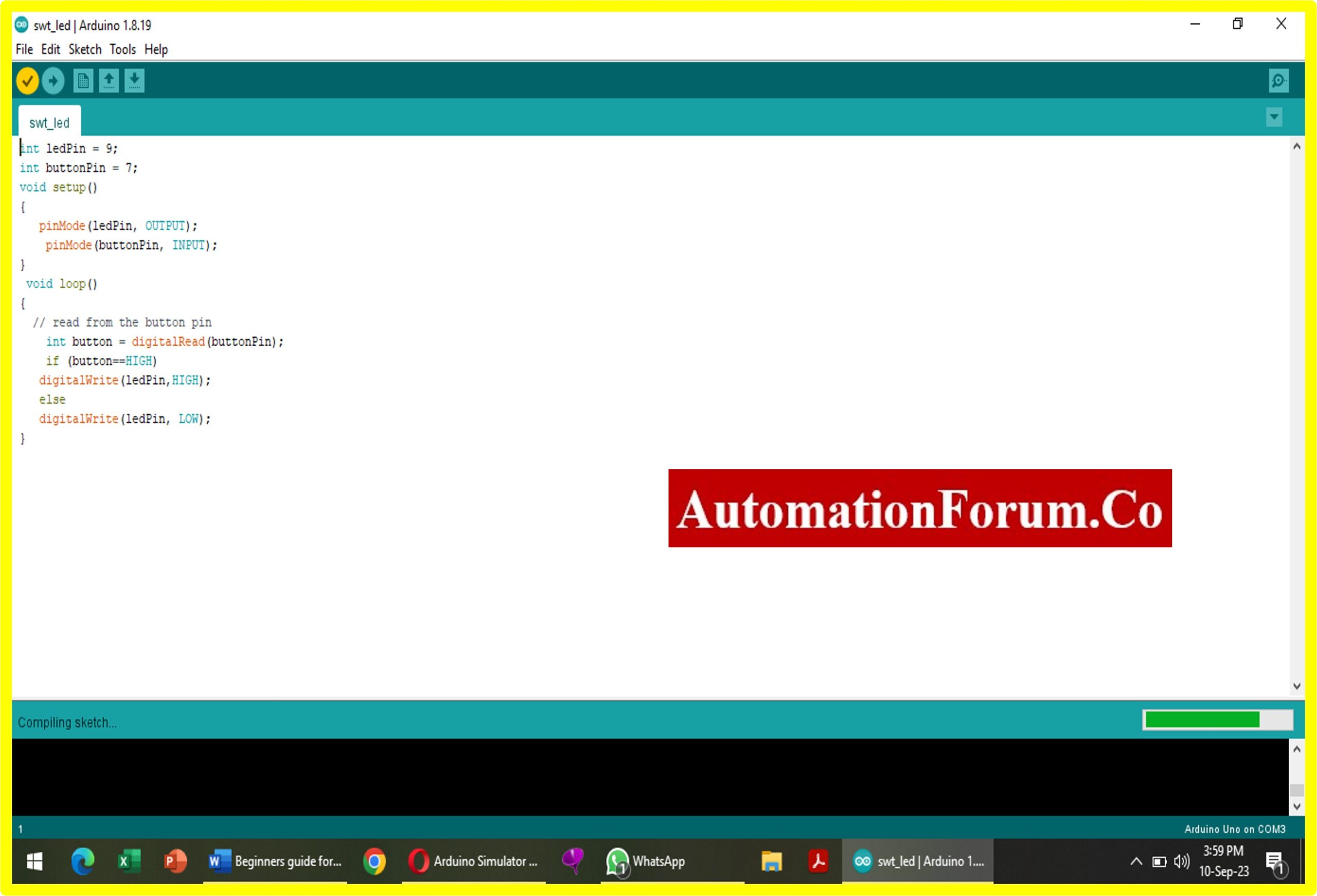Create a new sketch with New icon
The image size is (1317, 896).
[83, 80]
